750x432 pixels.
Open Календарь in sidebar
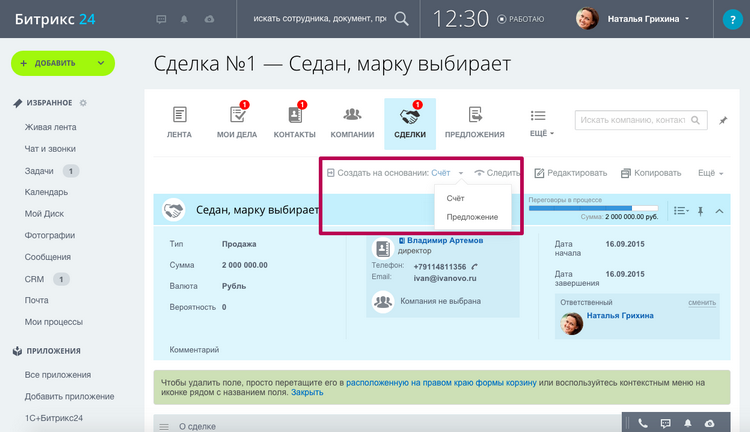[x=46, y=192]
